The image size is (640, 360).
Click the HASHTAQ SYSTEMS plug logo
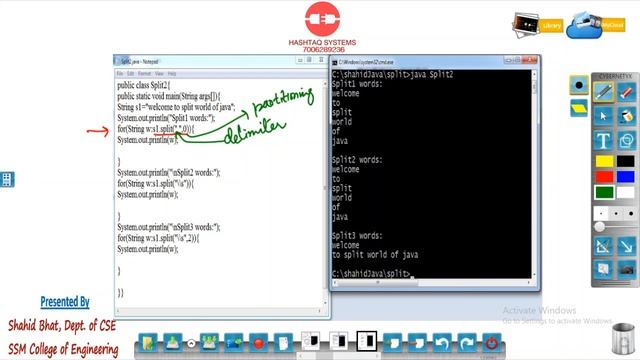point(322,19)
